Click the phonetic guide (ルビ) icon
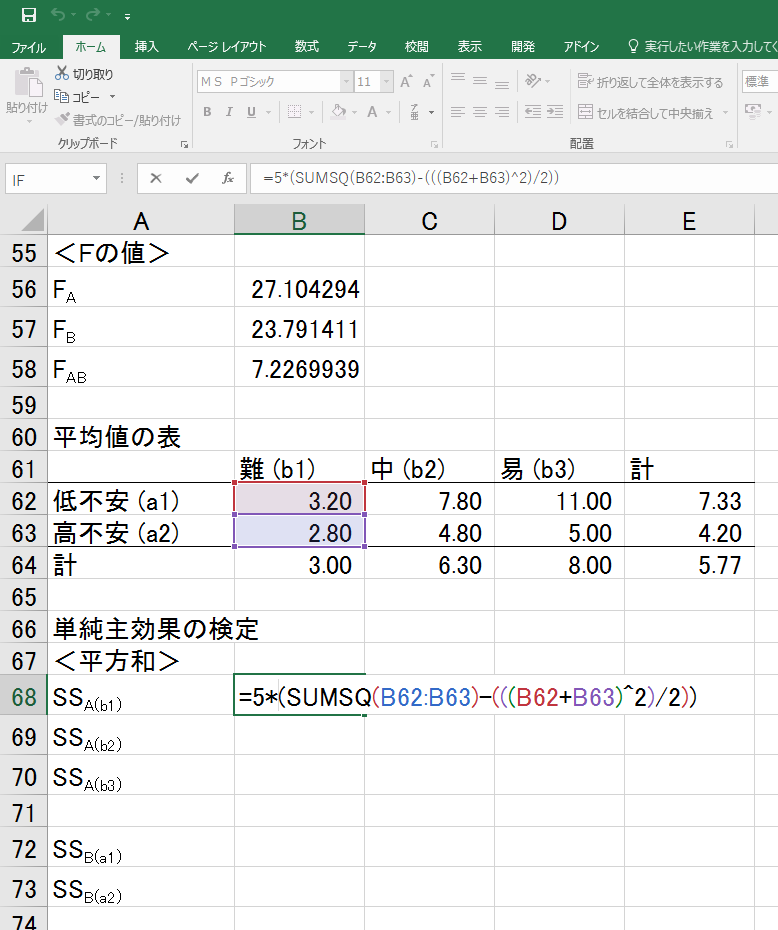Viewport: 778px width, 930px height. [x=414, y=112]
